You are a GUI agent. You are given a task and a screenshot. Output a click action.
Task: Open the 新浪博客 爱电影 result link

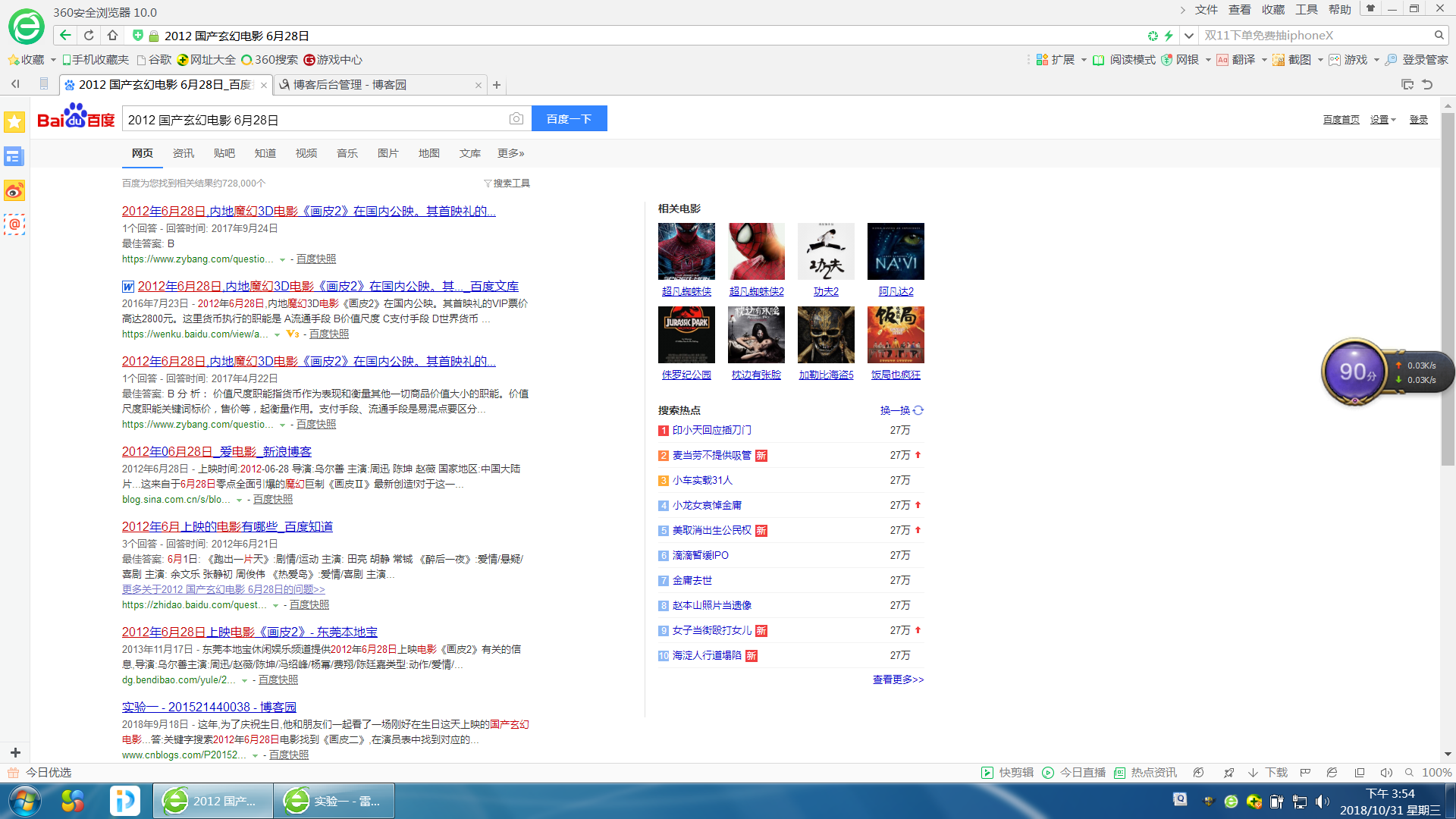point(217,452)
